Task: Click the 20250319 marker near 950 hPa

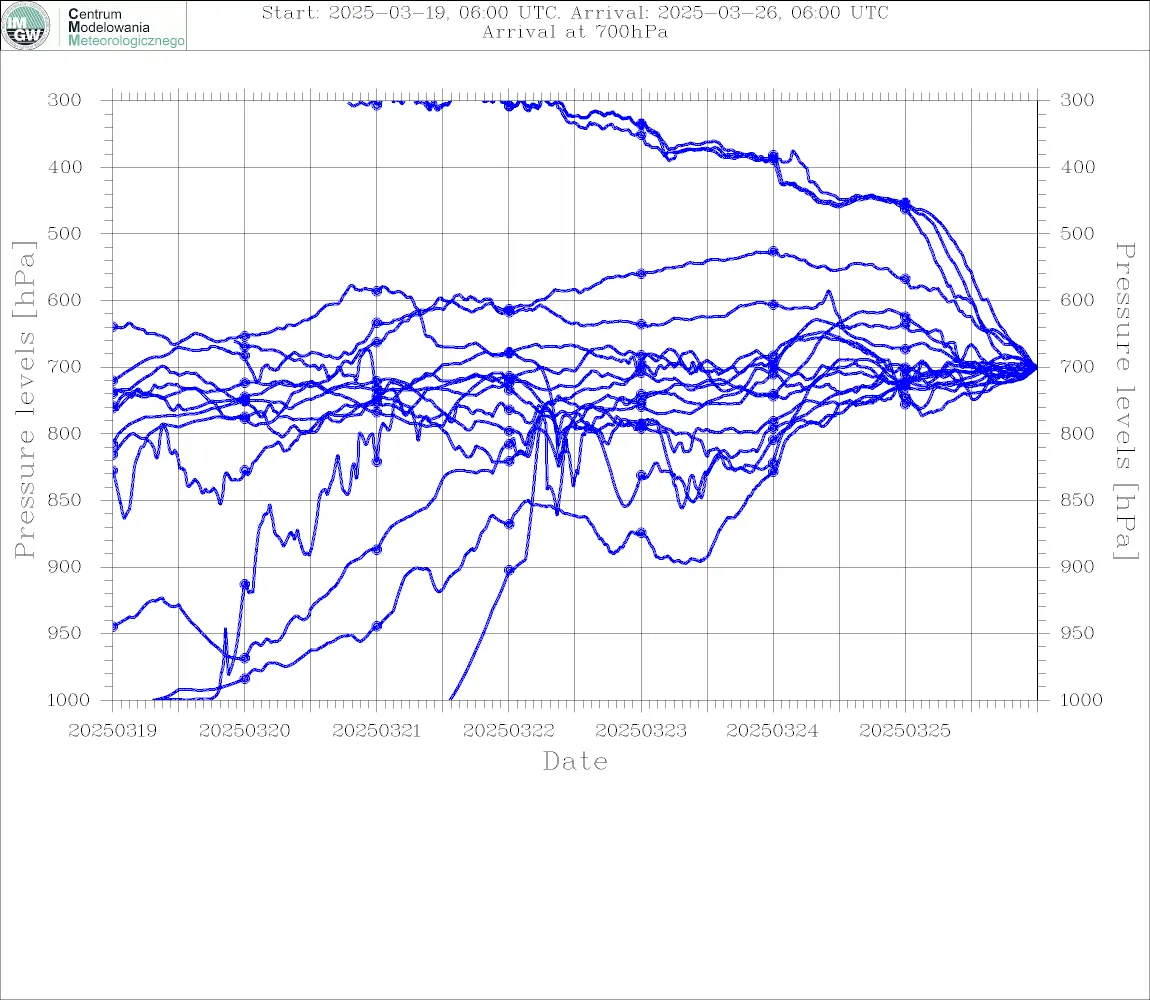Action: click(114, 627)
